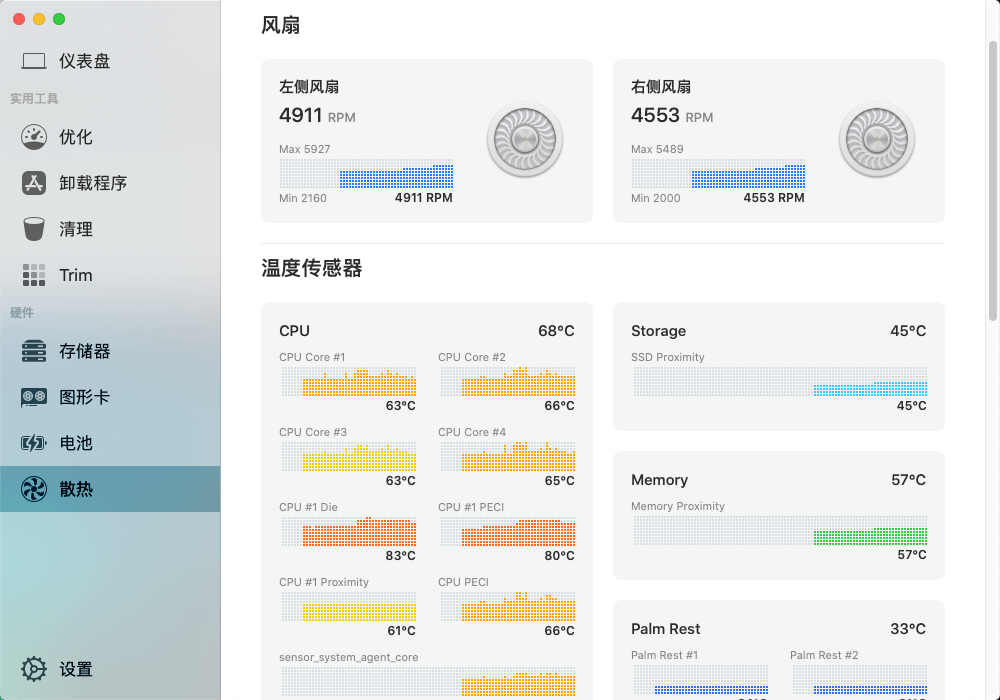Click the 清理 trash bin icon
1000x700 pixels.
(x=34, y=229)
